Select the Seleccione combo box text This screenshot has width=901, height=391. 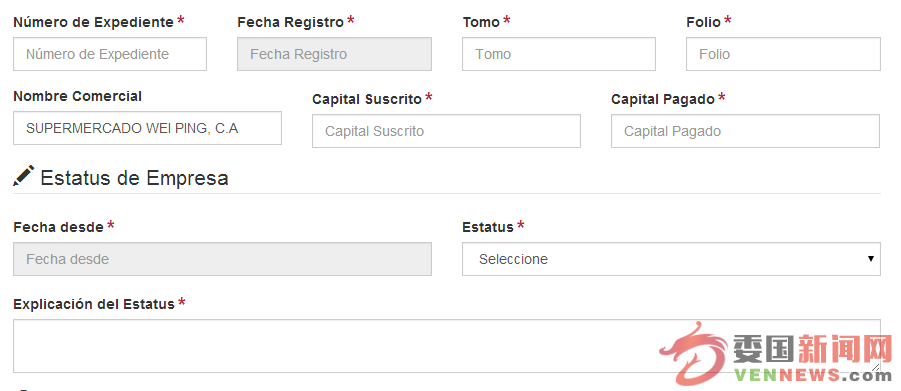513,259
